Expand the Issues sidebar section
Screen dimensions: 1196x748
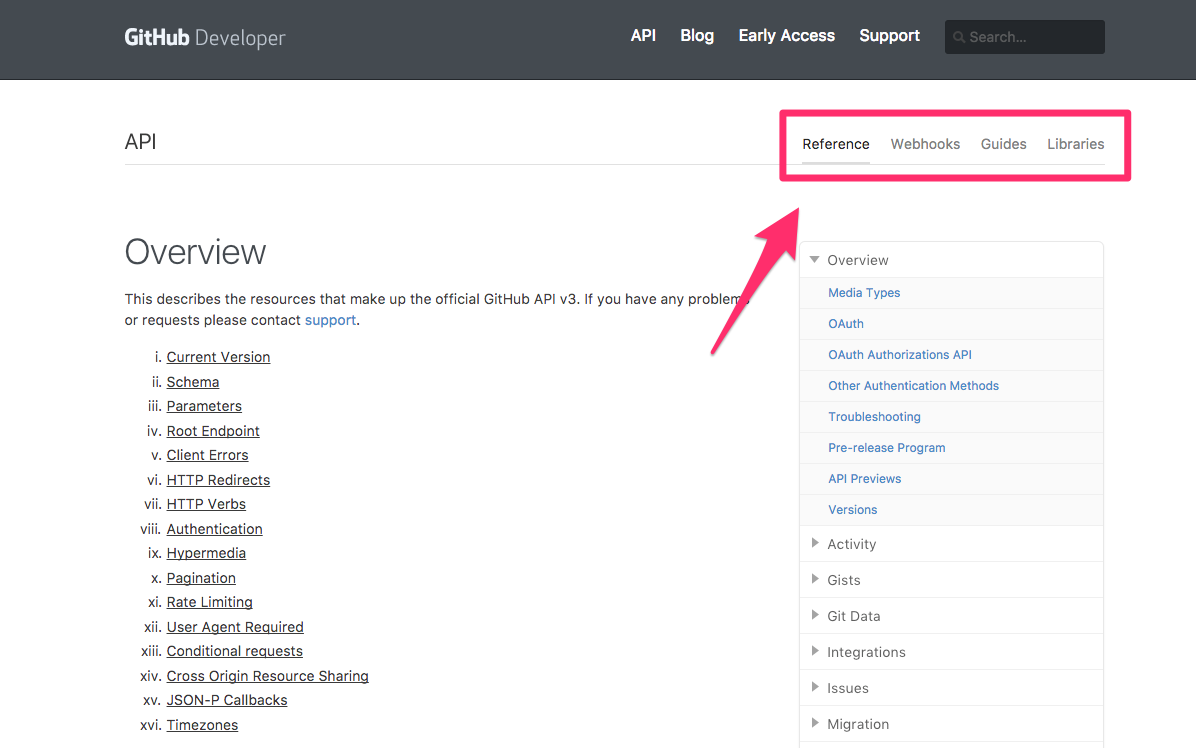(x=951, y=688)
